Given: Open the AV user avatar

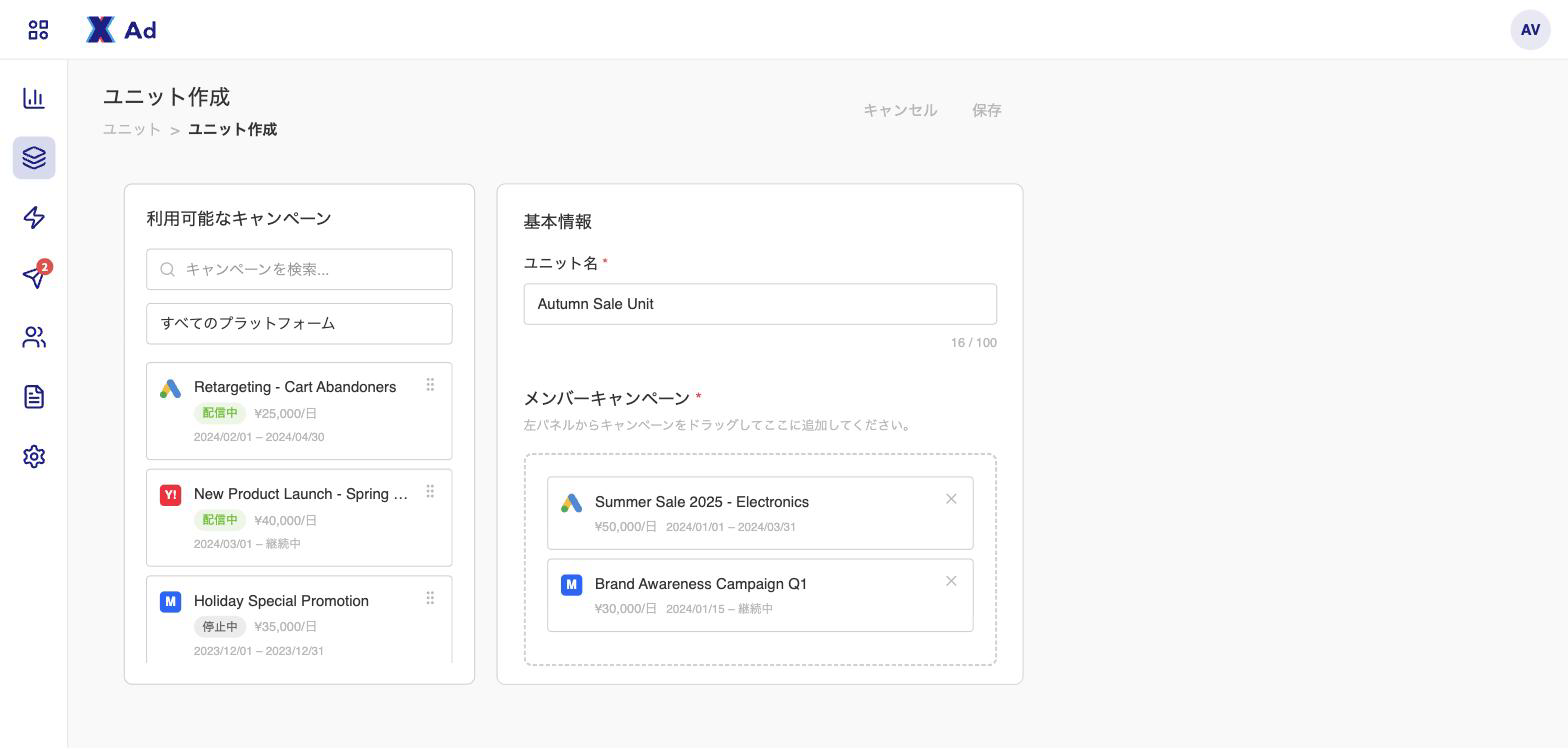Looking at the screenshot, I should tap(1530, 30).
